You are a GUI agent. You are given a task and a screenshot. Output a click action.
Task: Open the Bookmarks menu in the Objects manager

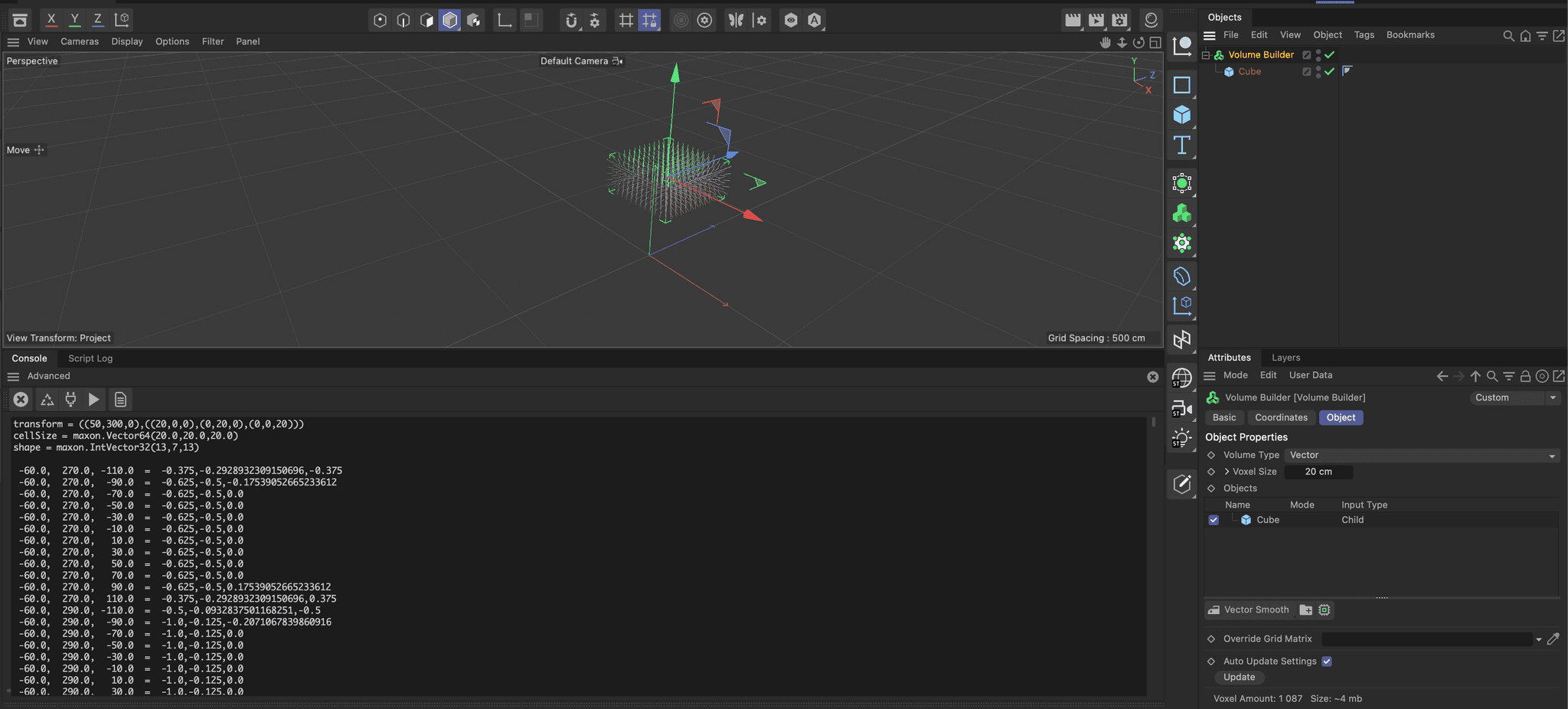(x=1410, y=35)
